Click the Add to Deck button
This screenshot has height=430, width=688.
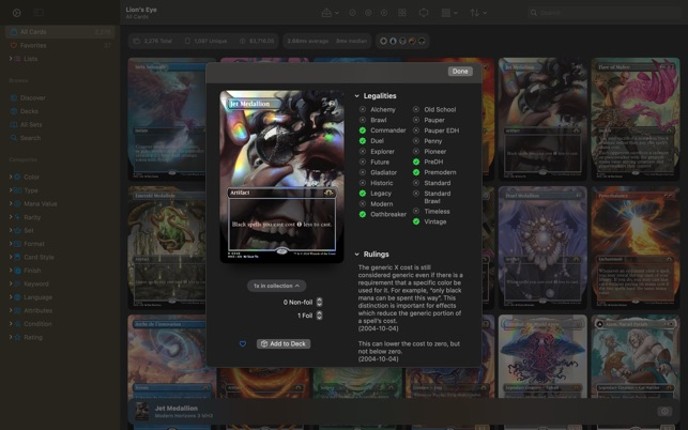283,344
